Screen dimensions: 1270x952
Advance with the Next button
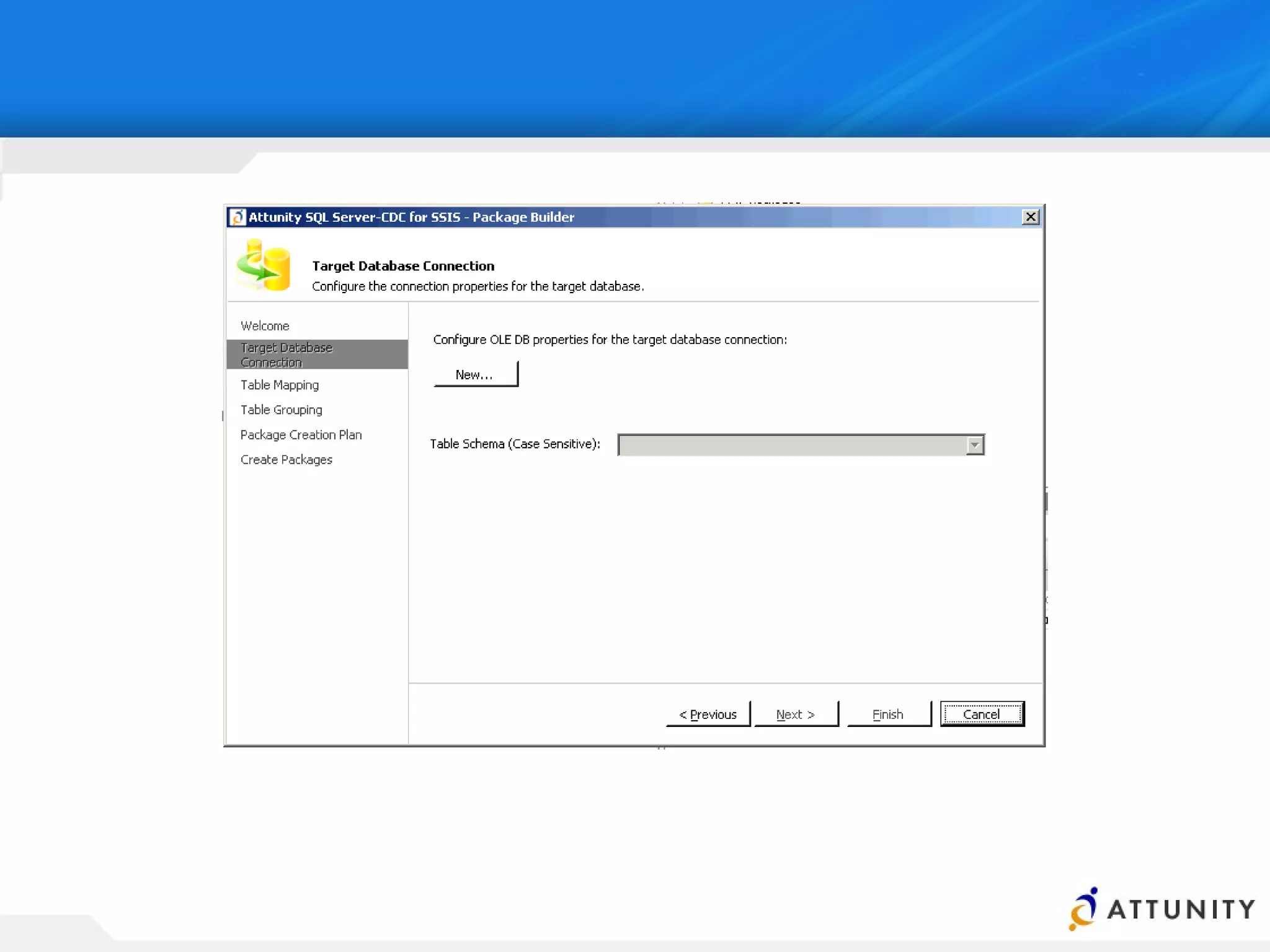click(796, 714)
